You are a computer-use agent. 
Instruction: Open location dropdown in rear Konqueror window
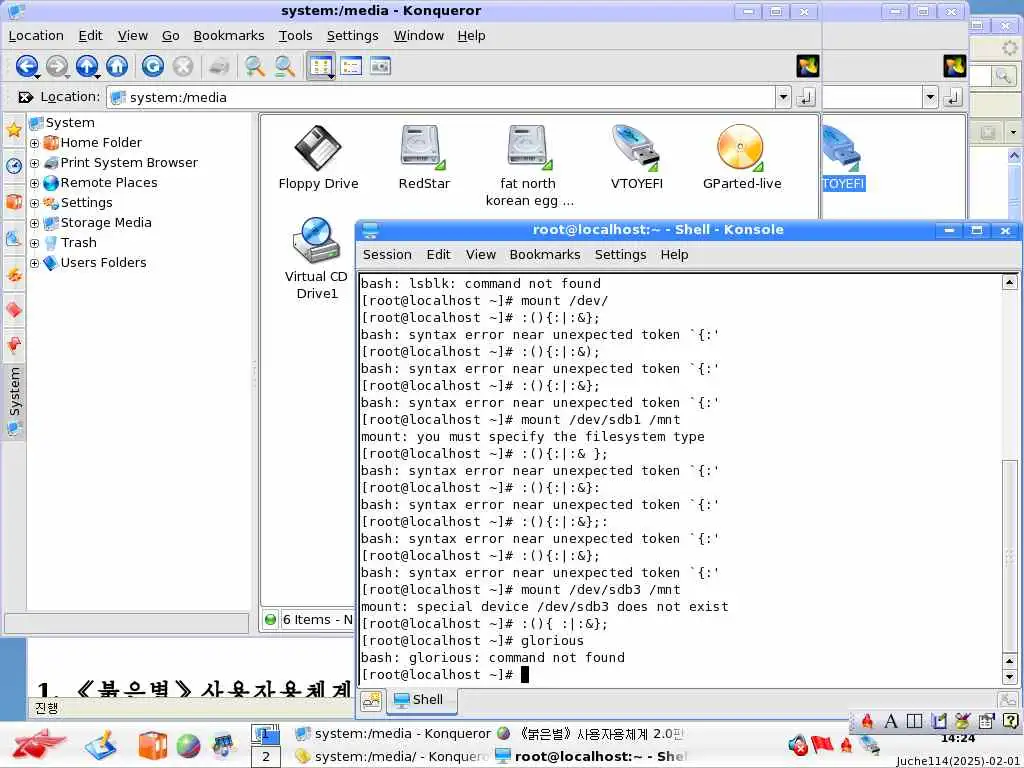click(x=930, y=97)
